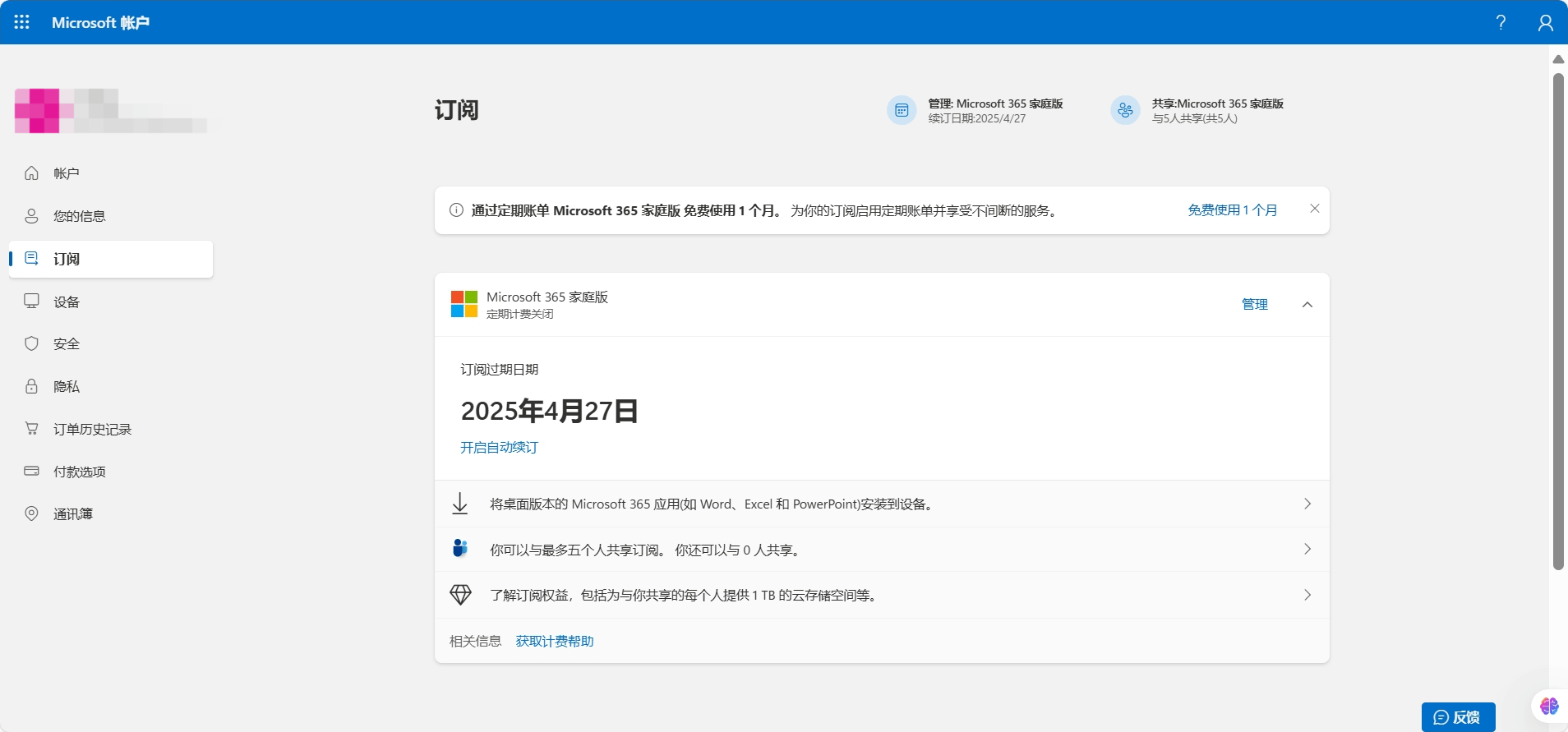Click the person icon beside 您的信息
This screenshot has width=1568, height=732.
click(31, 216)
